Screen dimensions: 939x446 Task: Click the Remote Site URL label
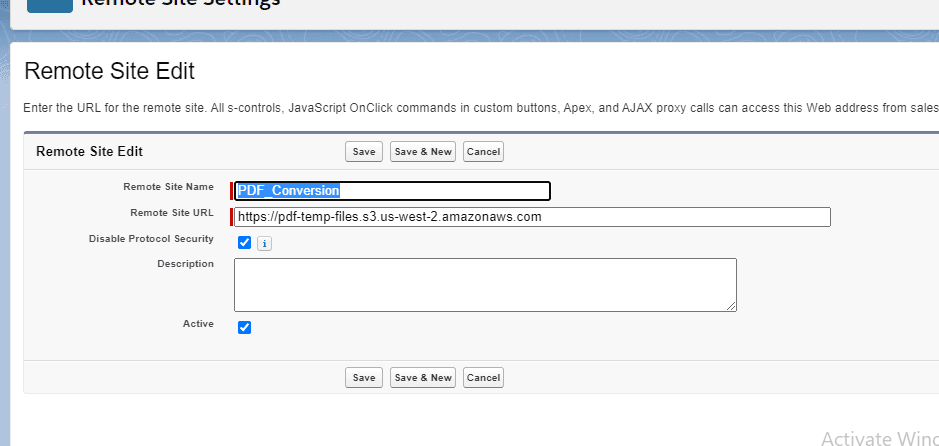[x=171, y=213]
